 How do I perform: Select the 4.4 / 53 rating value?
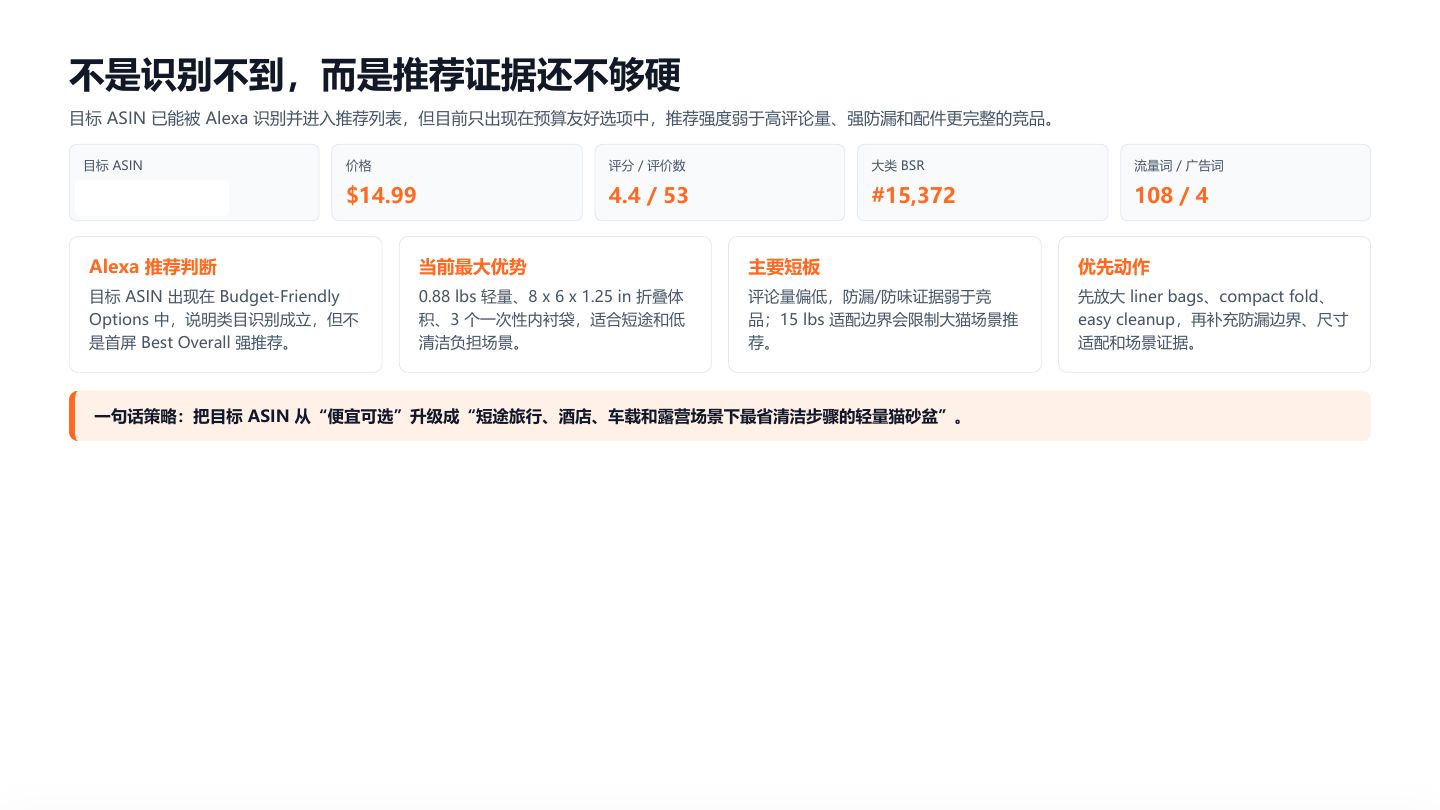pos(649,195)
